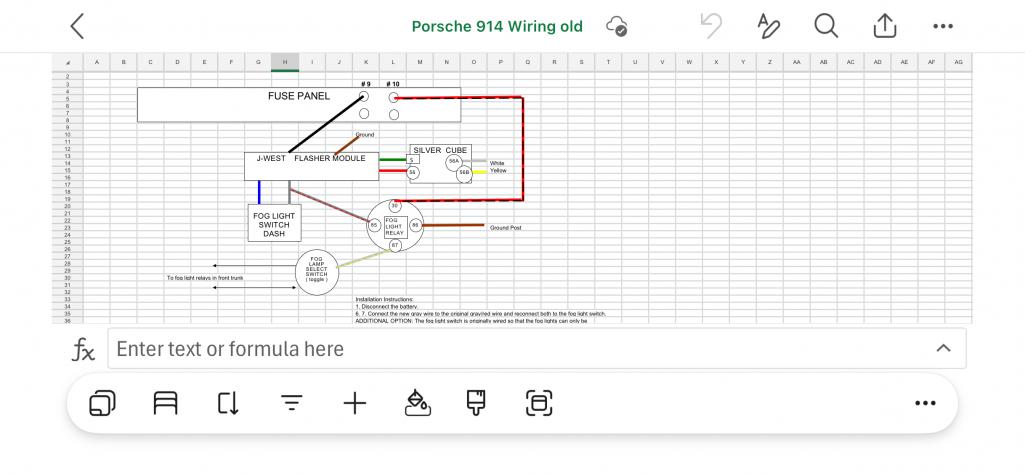The height and width of the screenshot is (474, 1025).
Task: Select column H header
Action: (x=285, y=61)
